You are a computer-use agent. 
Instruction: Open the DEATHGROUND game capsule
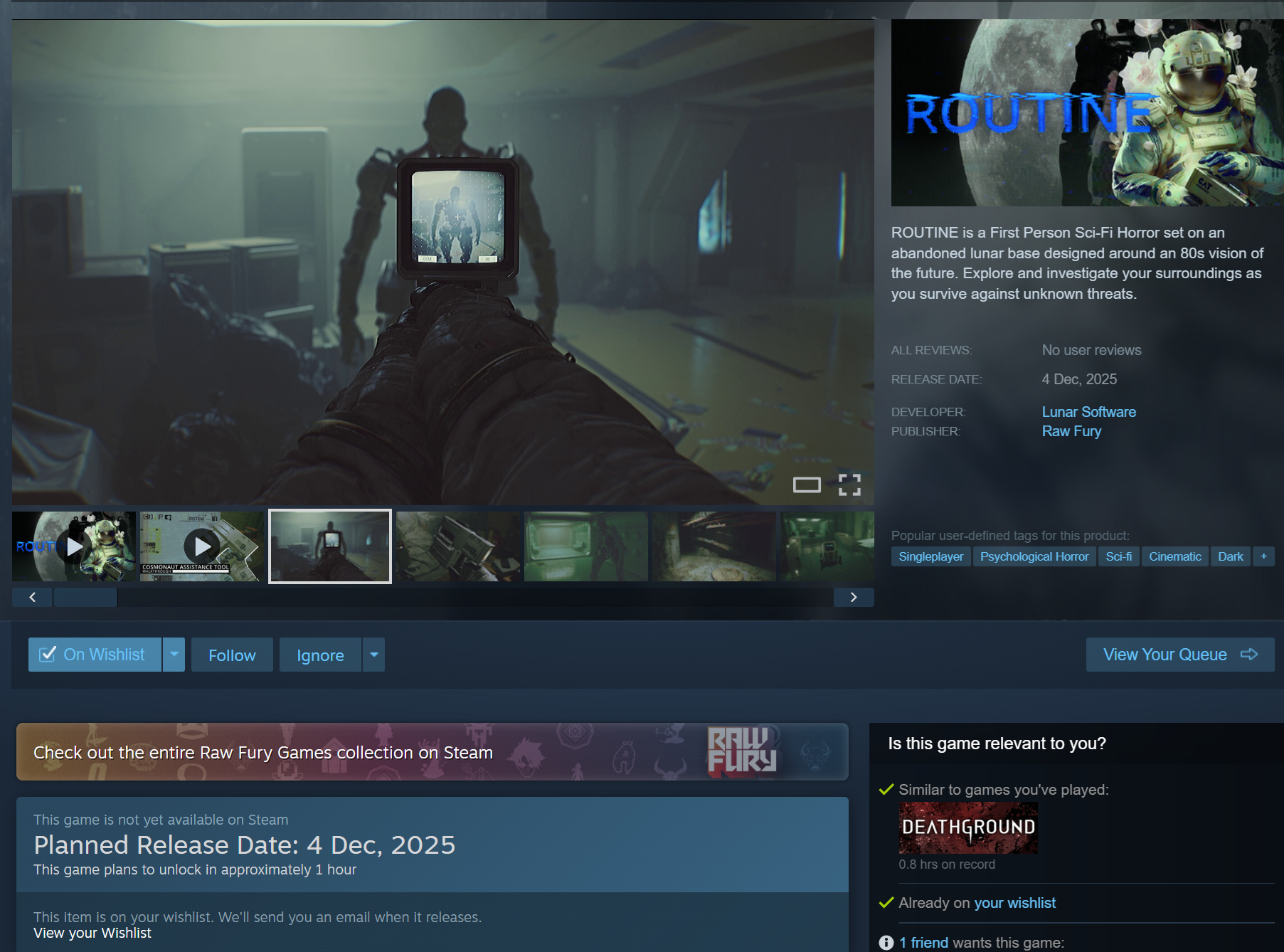968,827
